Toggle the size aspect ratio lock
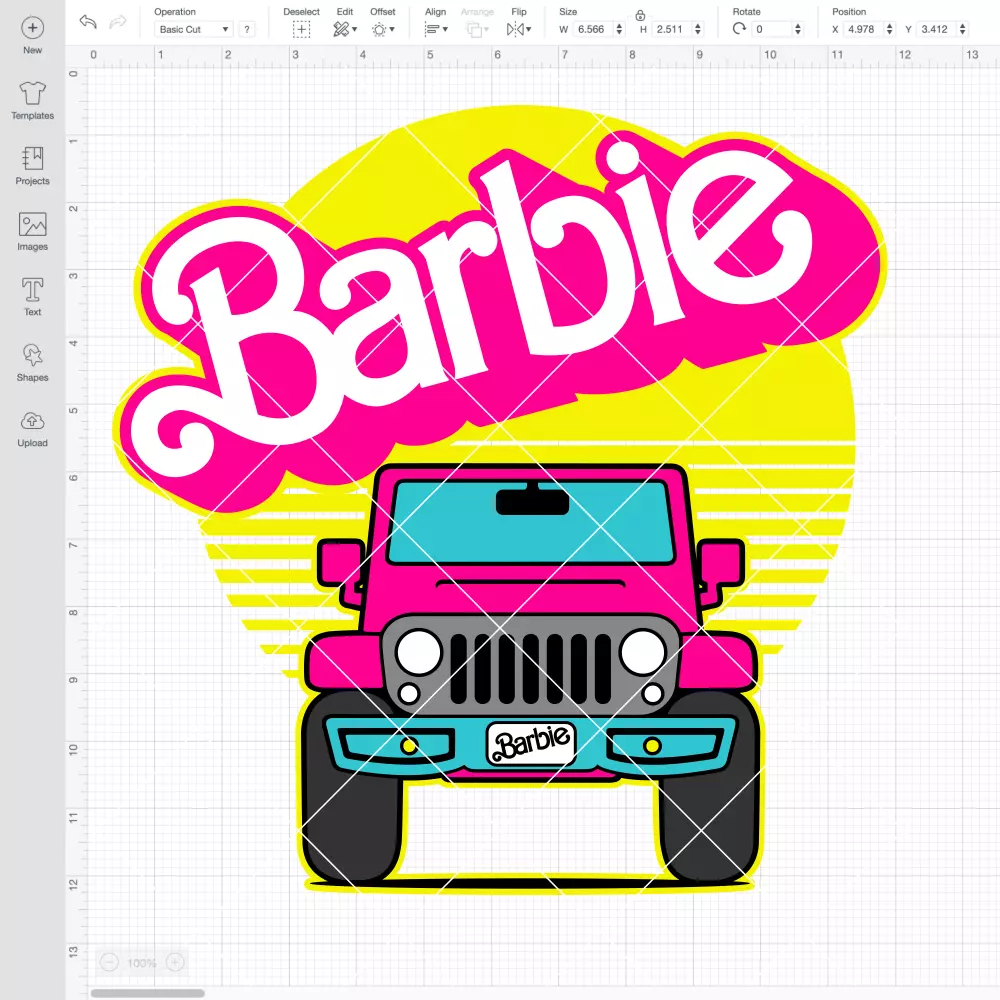1000x1000 pixels. click(640, 15)
